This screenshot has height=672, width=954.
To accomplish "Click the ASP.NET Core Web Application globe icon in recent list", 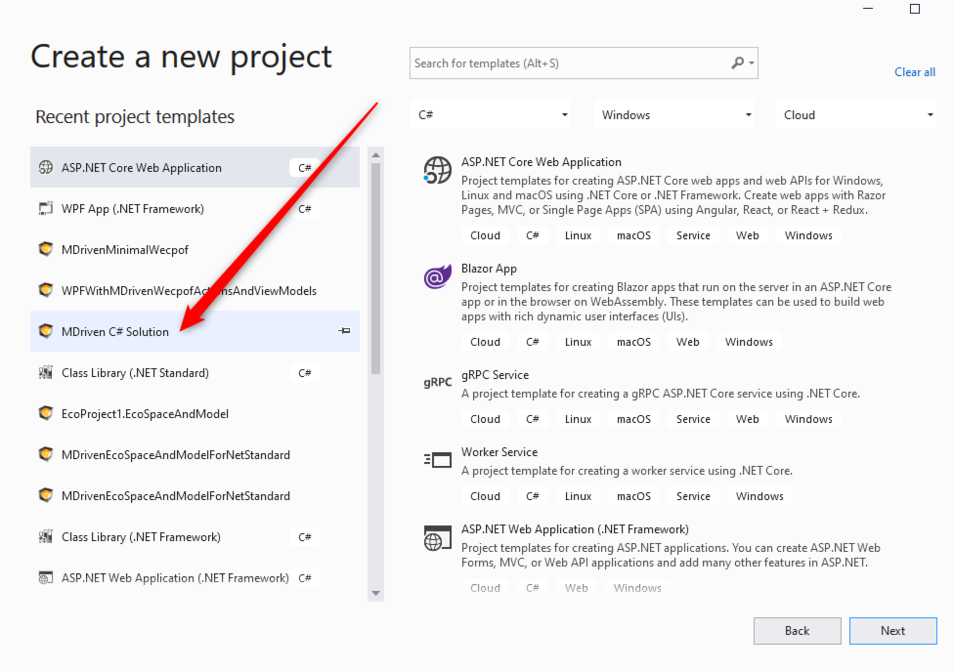I will (46, 167).
